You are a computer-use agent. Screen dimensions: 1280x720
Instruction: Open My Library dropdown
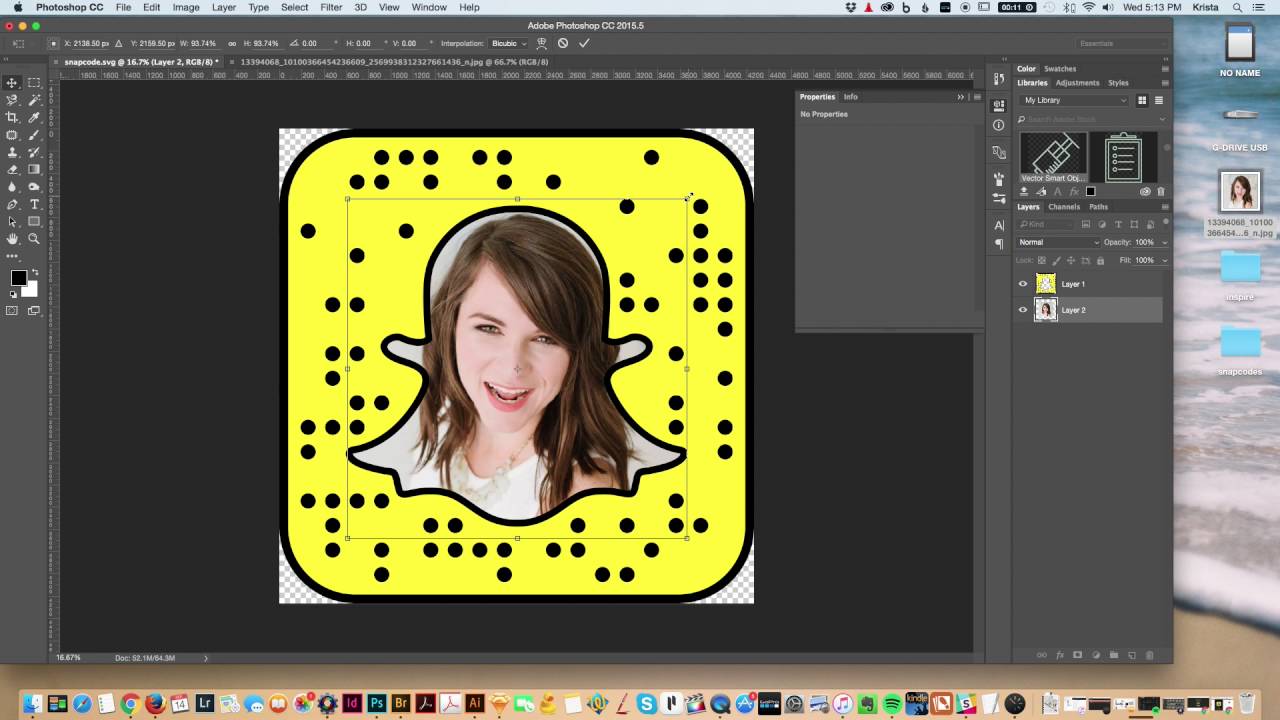pyautogui.click(x=1074, y=100)
